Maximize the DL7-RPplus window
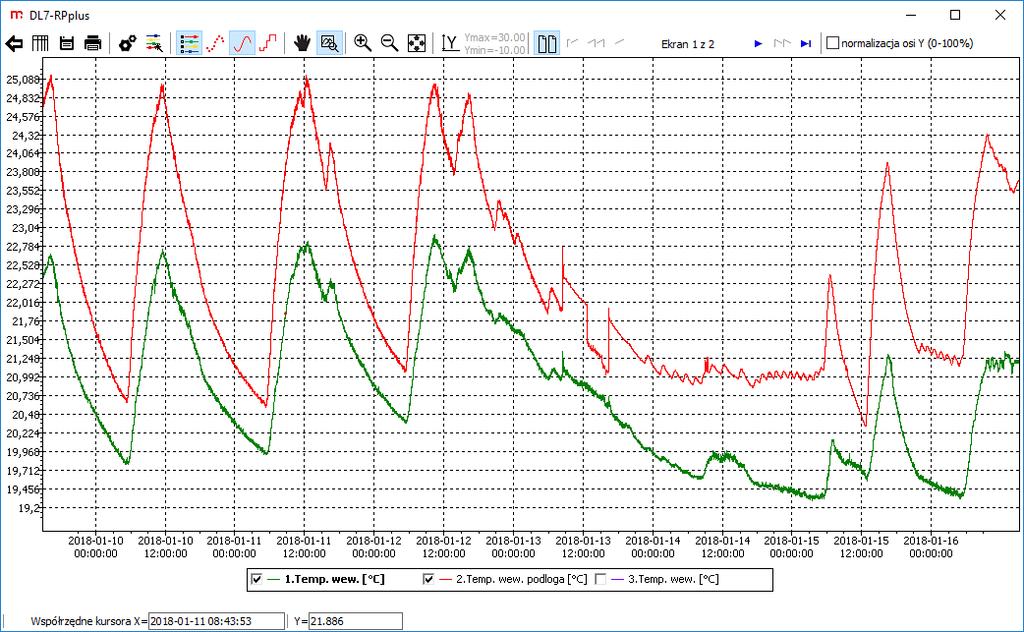Viewport: 1024px width, 632px height. click(x=955, y=15)
